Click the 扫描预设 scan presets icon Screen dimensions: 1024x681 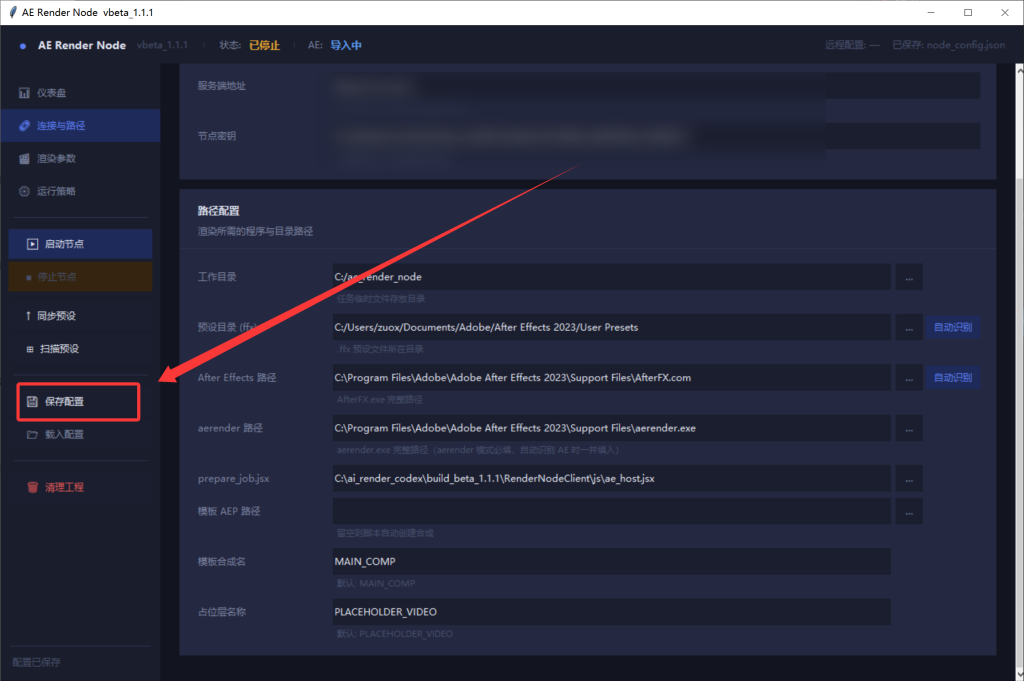coord(29,349)
